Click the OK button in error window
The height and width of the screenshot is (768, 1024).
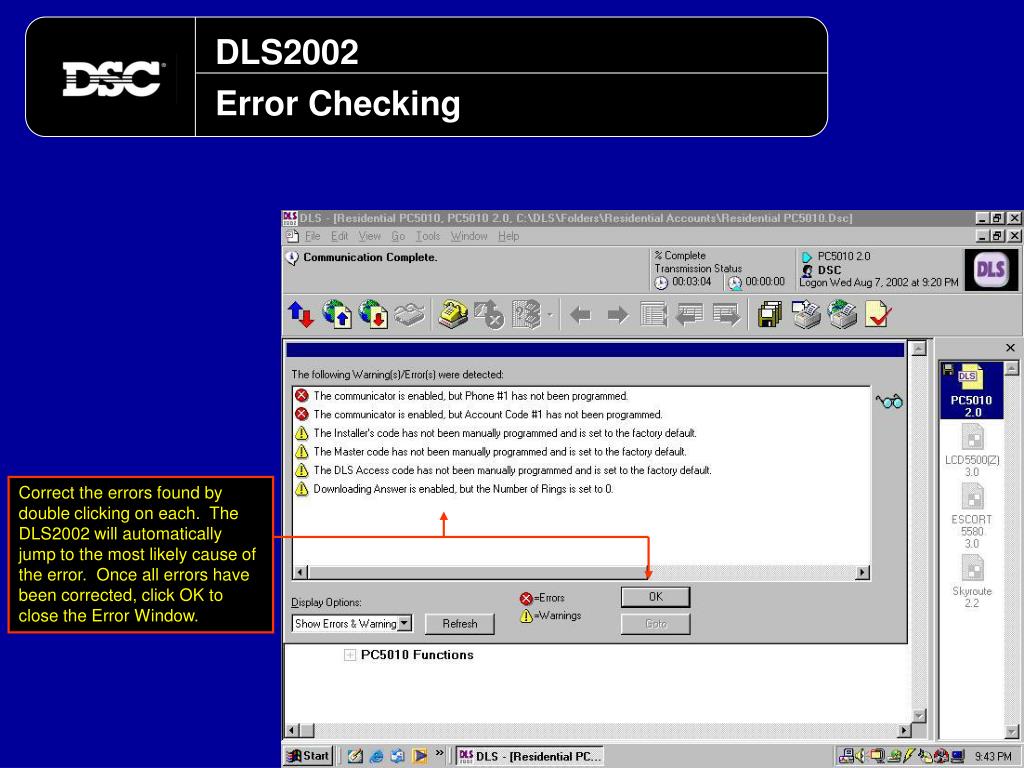(x=655, y=597)
